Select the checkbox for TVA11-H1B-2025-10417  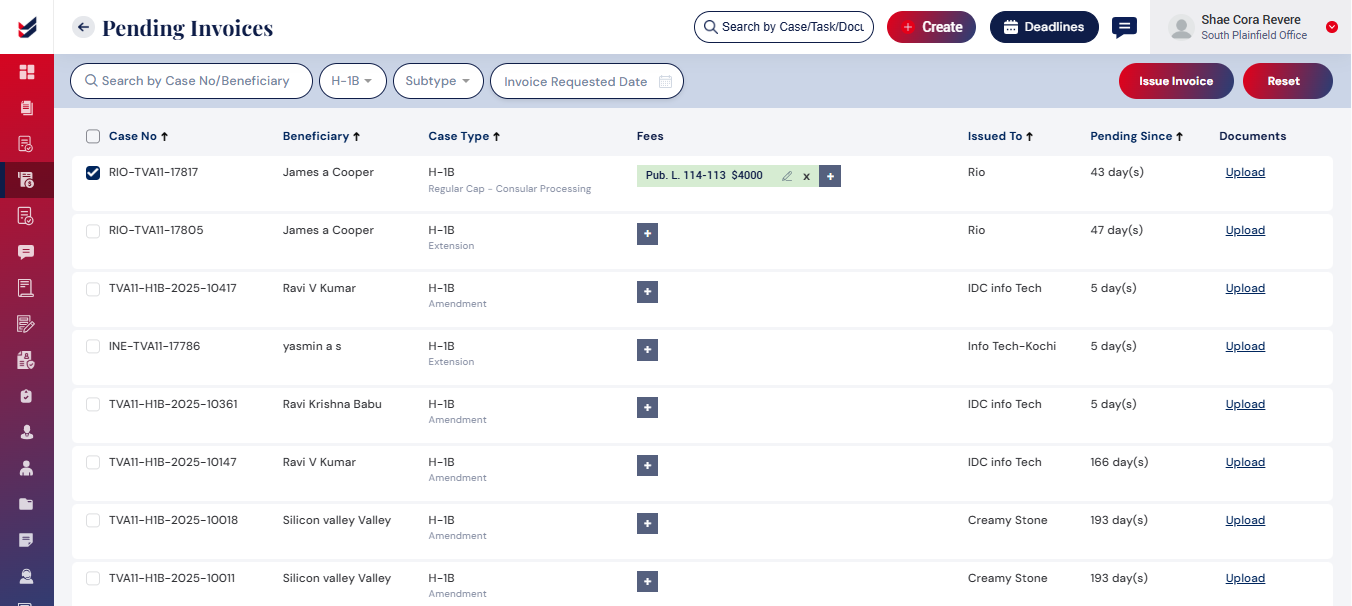pos(93,289)
